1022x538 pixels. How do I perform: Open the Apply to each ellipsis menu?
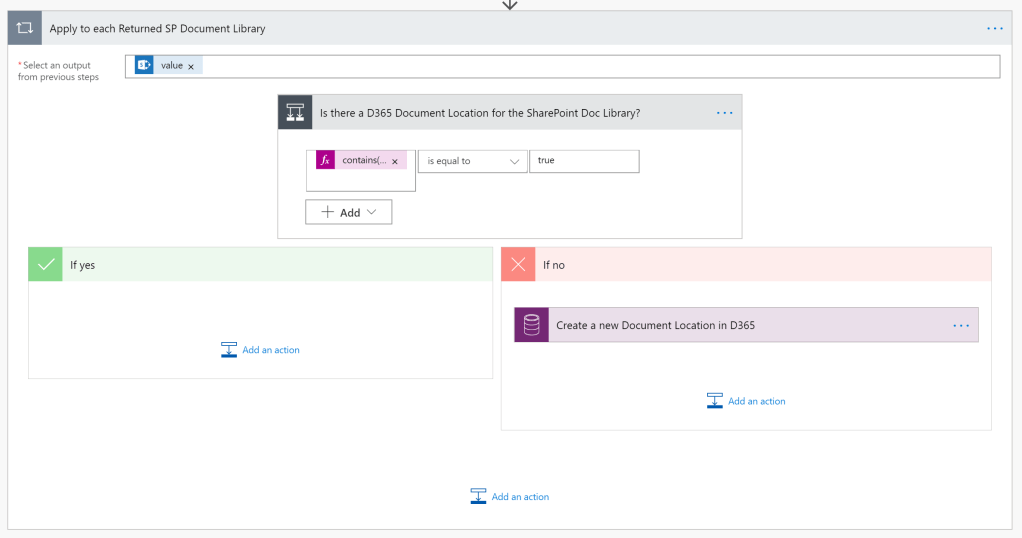tap(994, 28)
